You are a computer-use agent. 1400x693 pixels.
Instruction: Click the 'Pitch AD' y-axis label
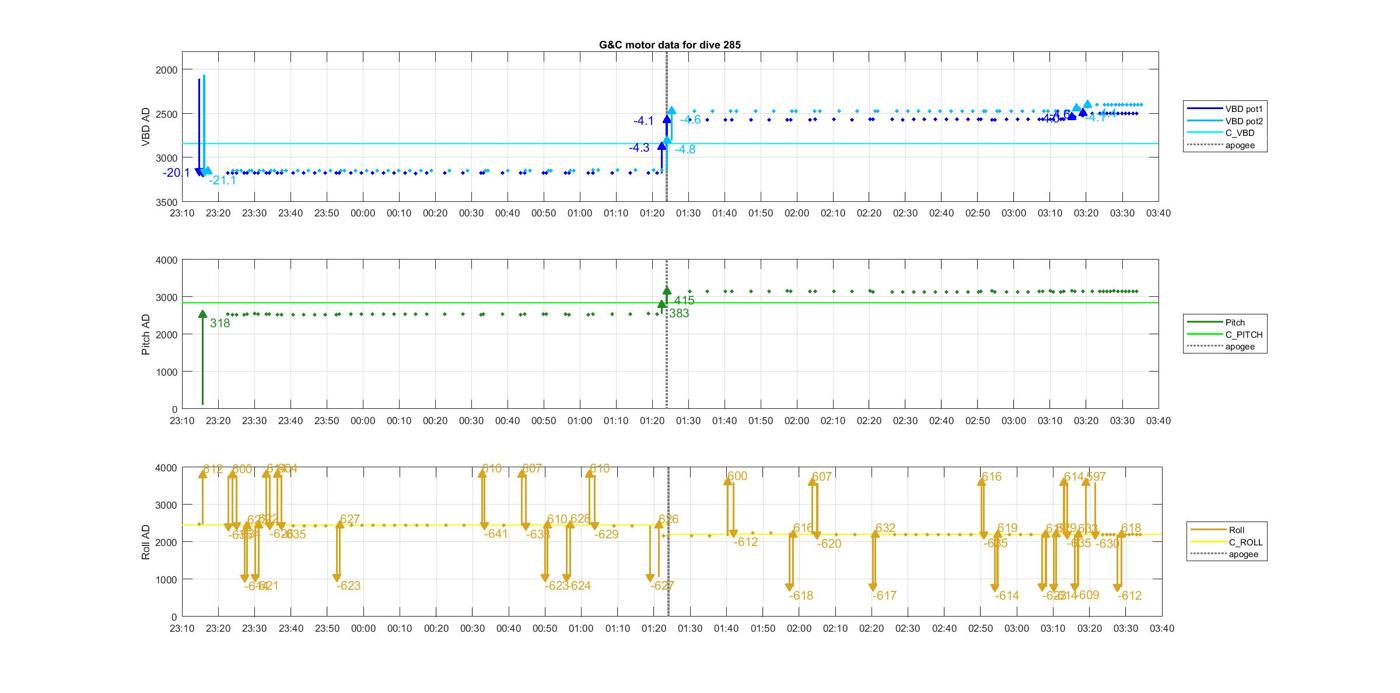[x=147, y=335]
